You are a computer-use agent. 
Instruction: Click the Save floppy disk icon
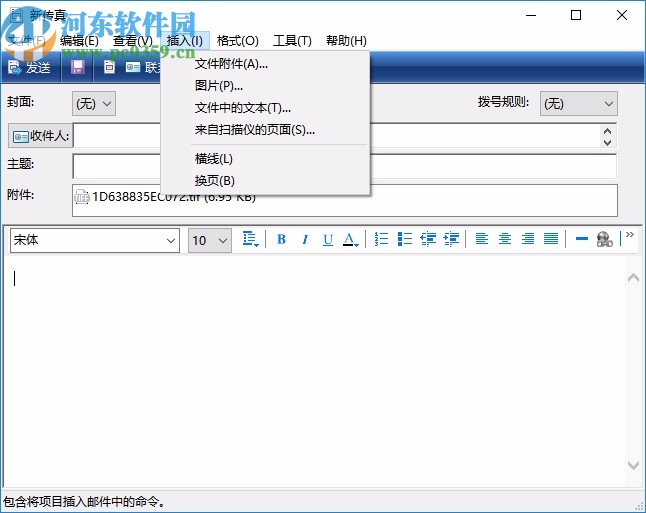coord(77,67)
